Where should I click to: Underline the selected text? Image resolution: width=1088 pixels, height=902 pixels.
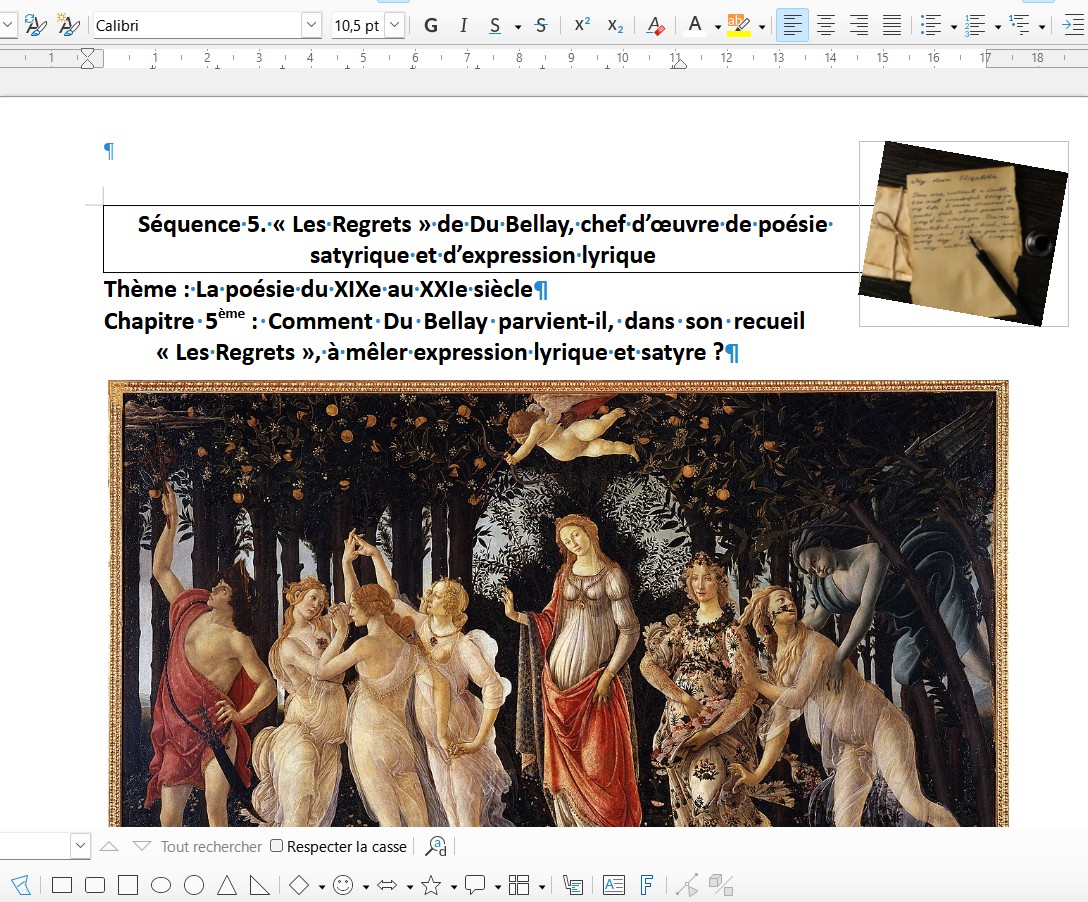[x=495, y=26]
